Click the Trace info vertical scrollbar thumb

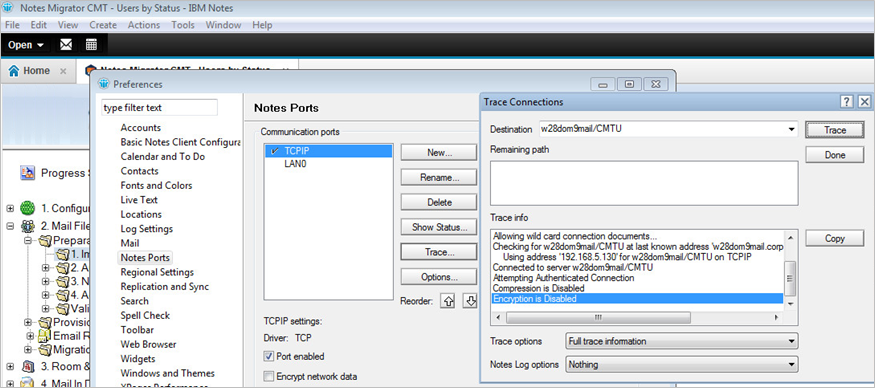click(x=789, y=280)
